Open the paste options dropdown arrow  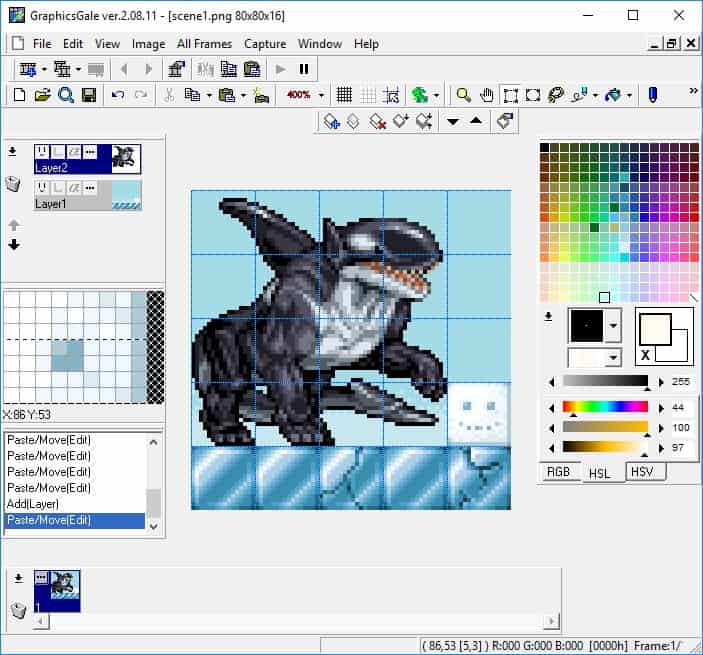point(243,95)
